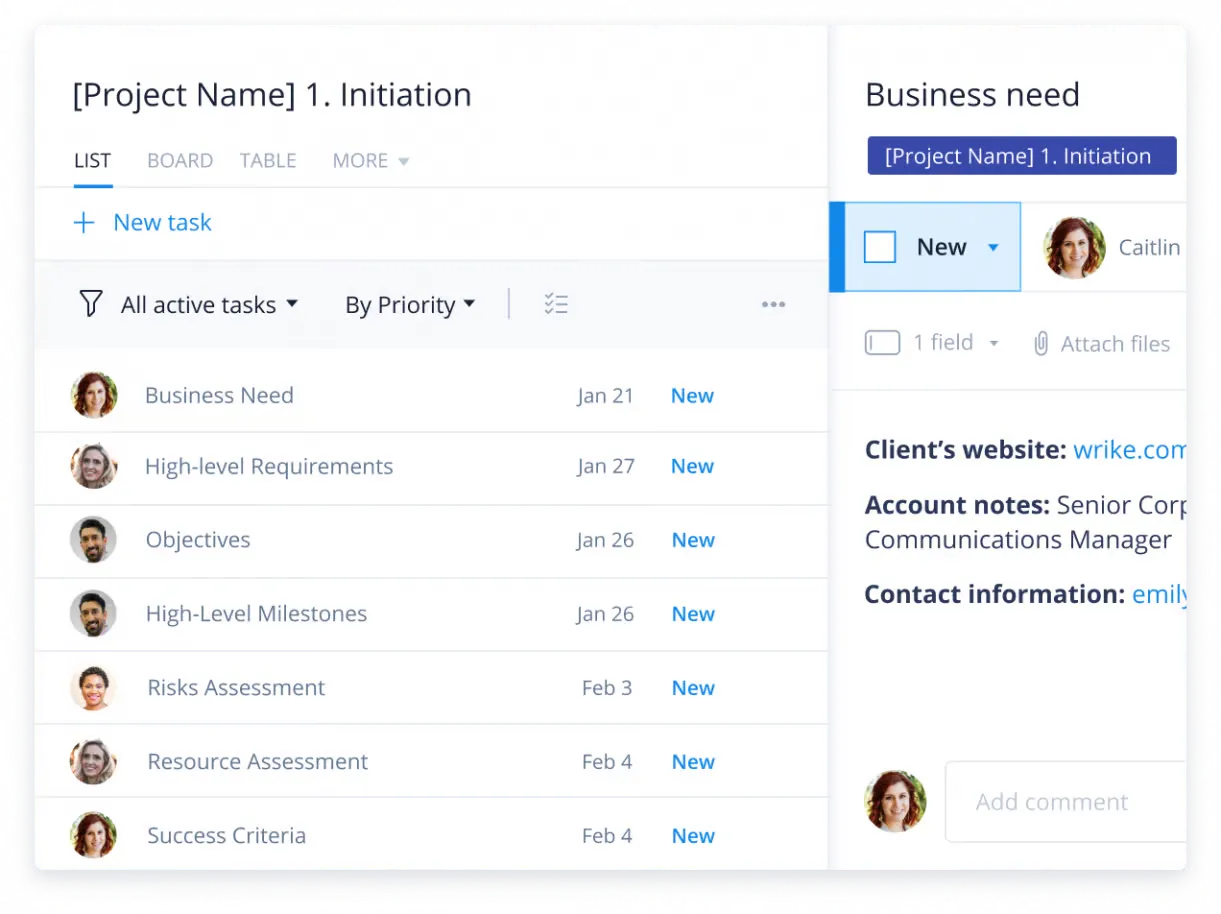Switch to the LIST tab
This screenshot has height=914, width=1221.
point(92,160)
